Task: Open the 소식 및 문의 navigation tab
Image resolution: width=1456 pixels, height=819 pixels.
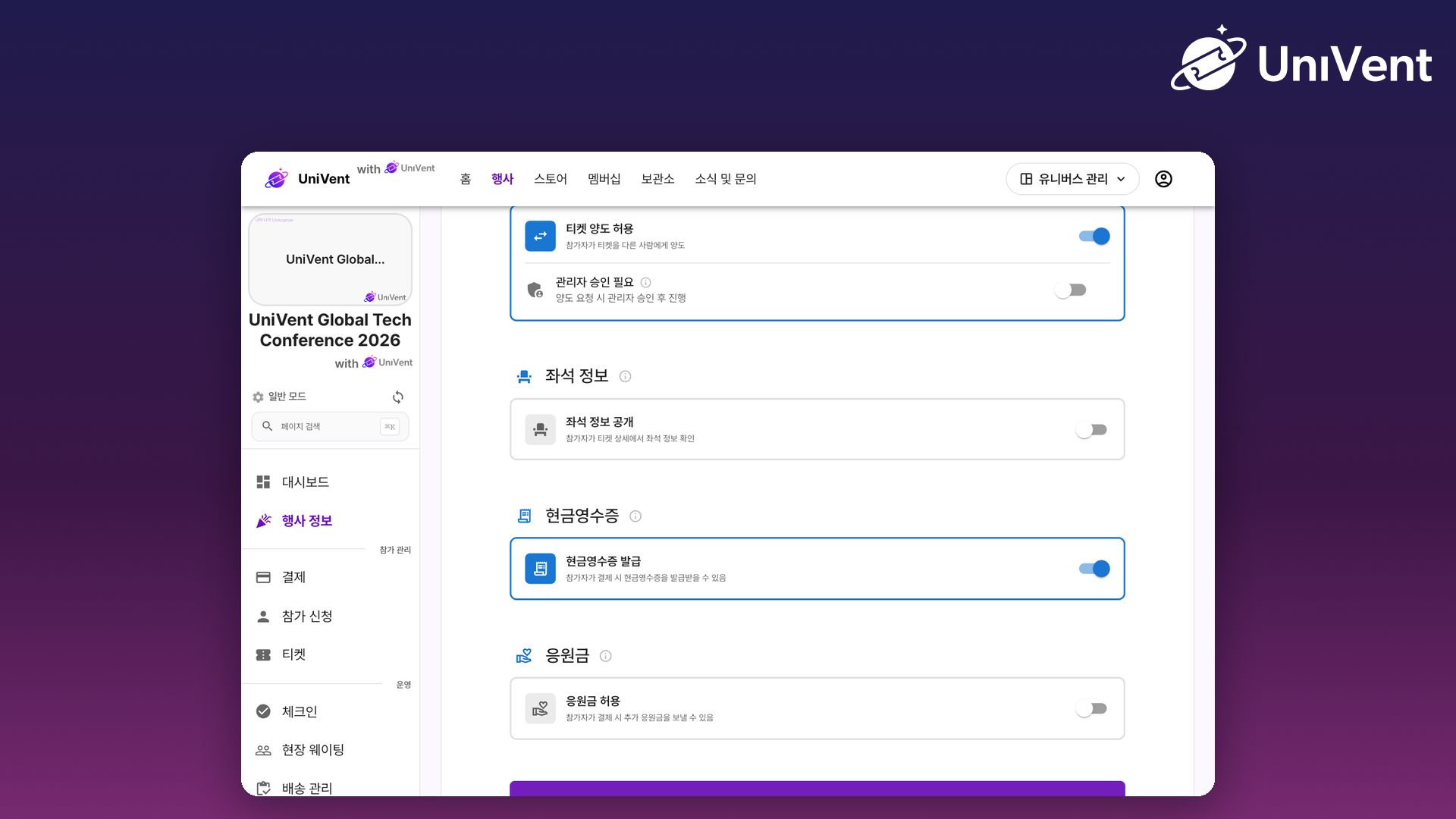Action: coord(726,179)
